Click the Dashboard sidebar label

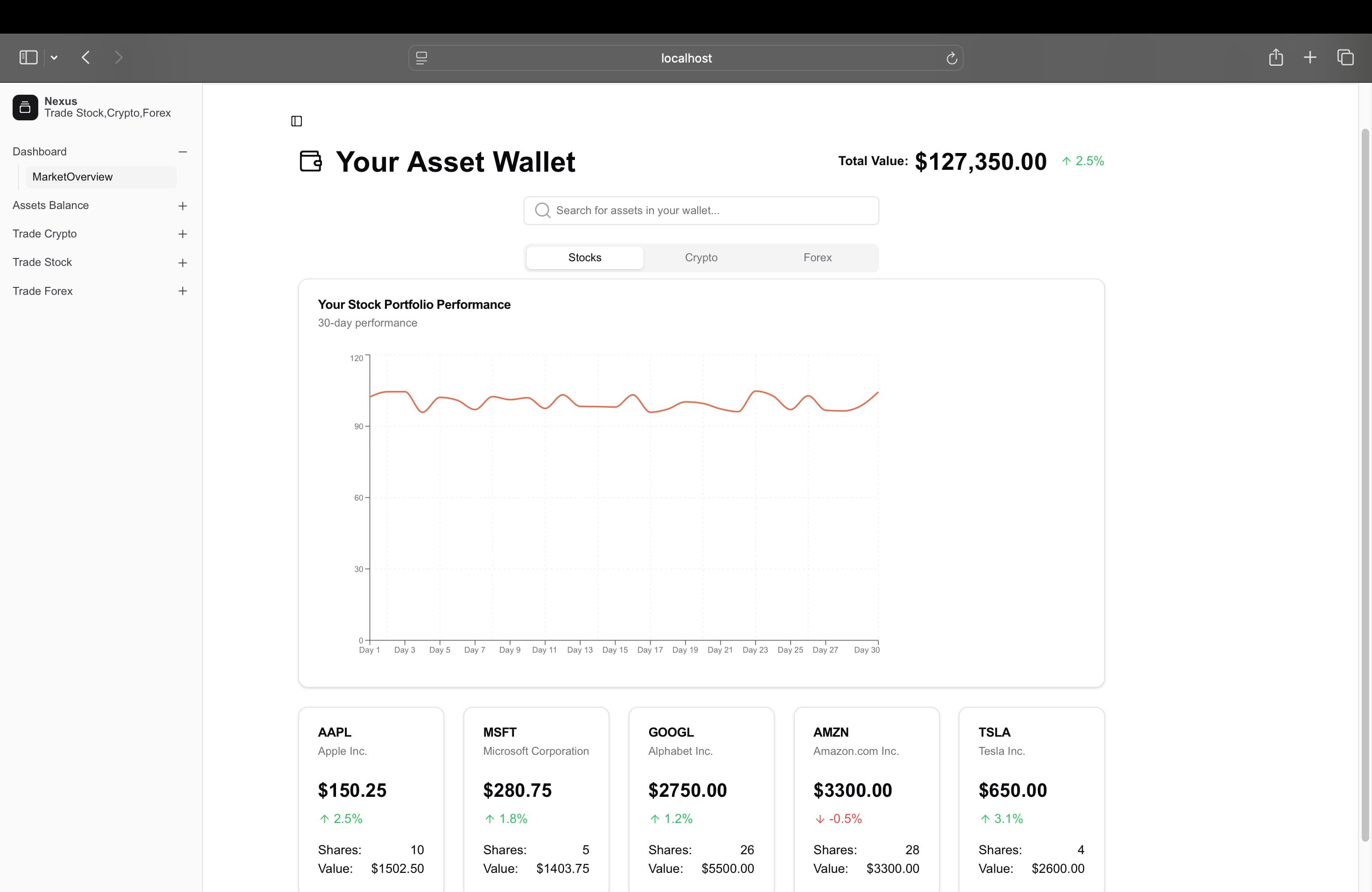[x=40, y=152]
